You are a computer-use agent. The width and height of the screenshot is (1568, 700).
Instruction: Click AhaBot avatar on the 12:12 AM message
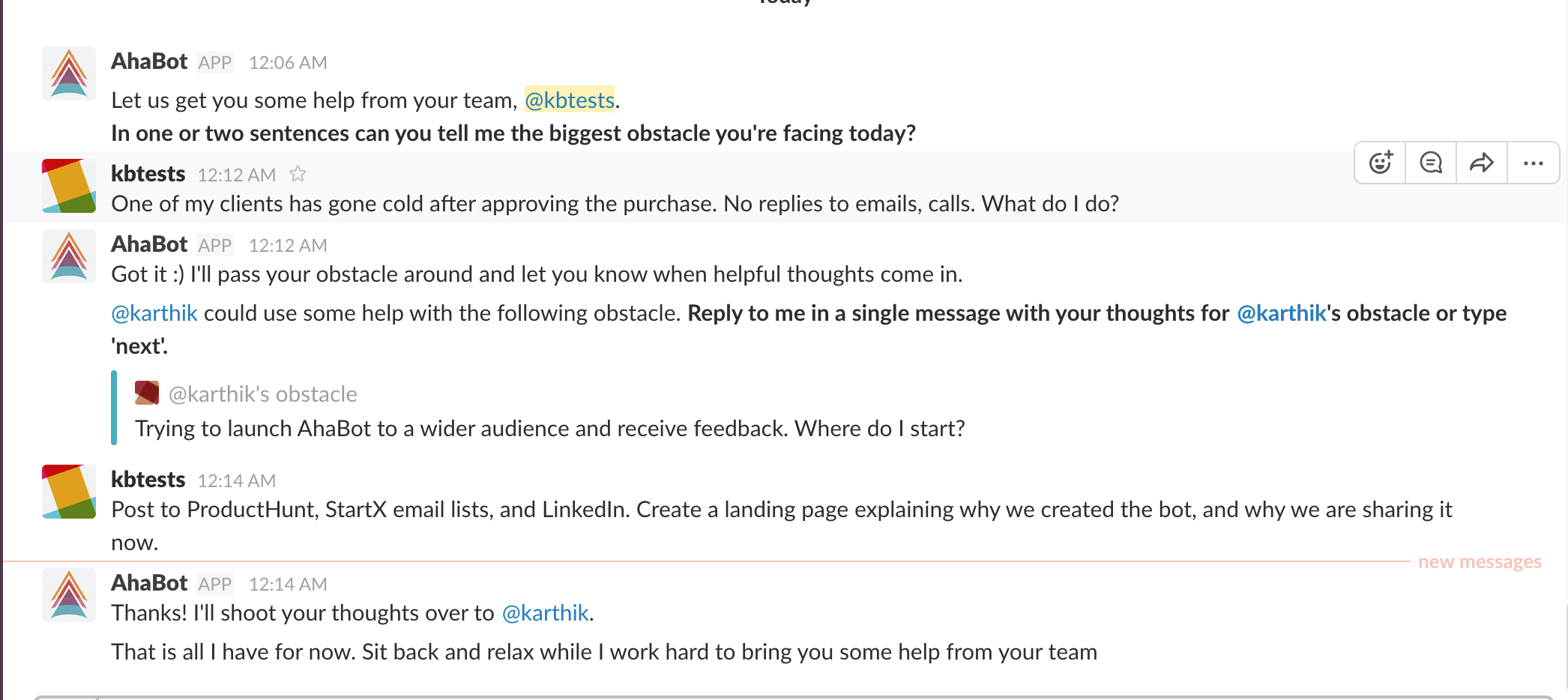coord(69,256)
